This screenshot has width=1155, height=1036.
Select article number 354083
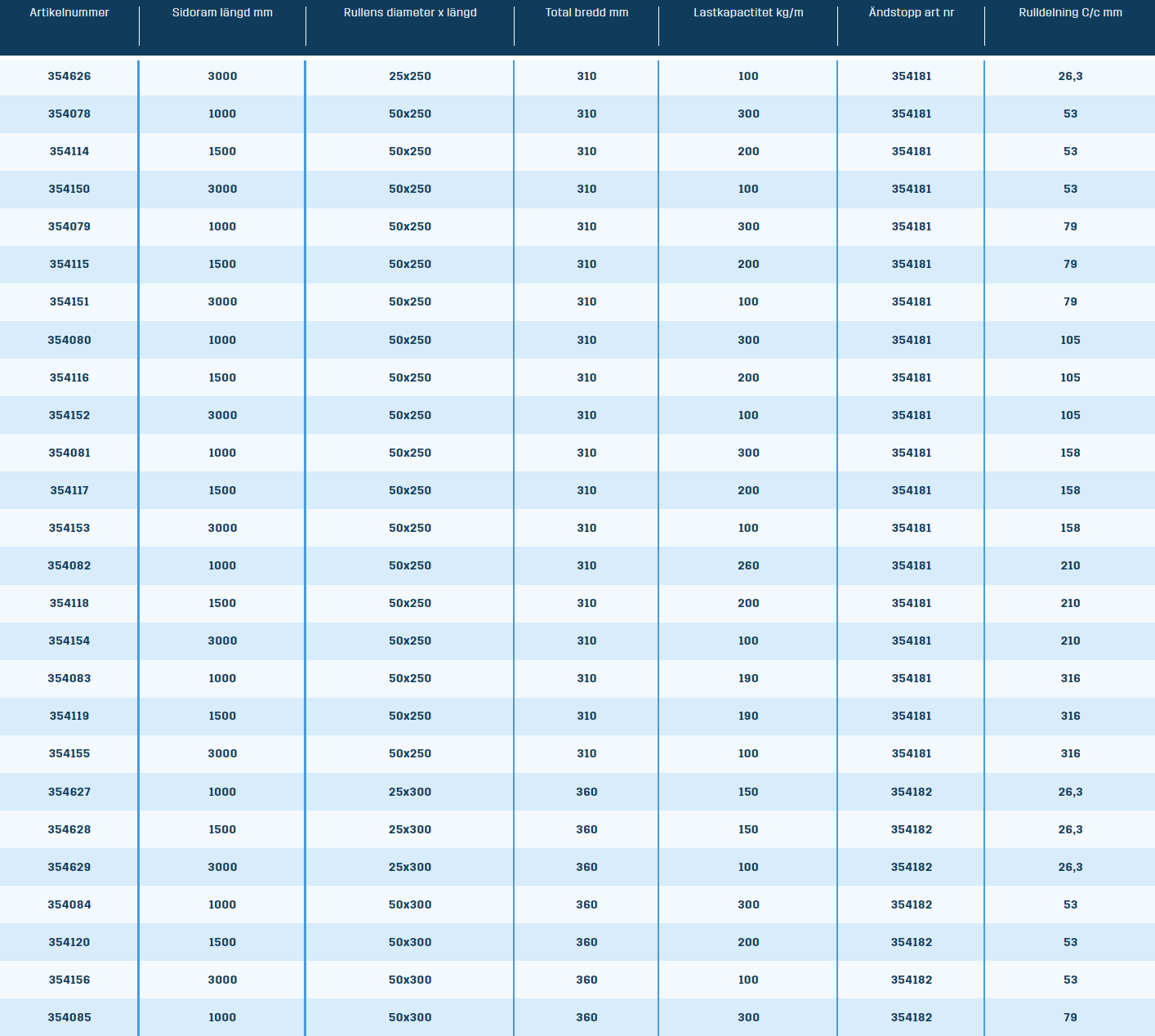click(x=69, y=678)
